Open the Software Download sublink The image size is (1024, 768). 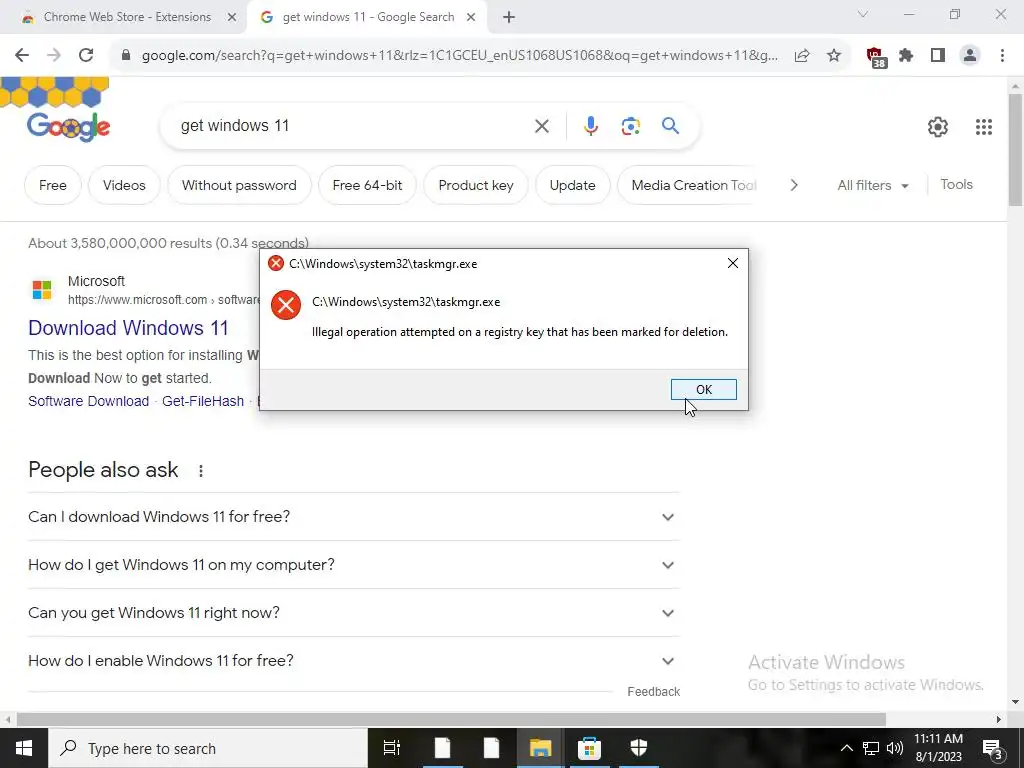pyautogui.click(x=88, y=402)
